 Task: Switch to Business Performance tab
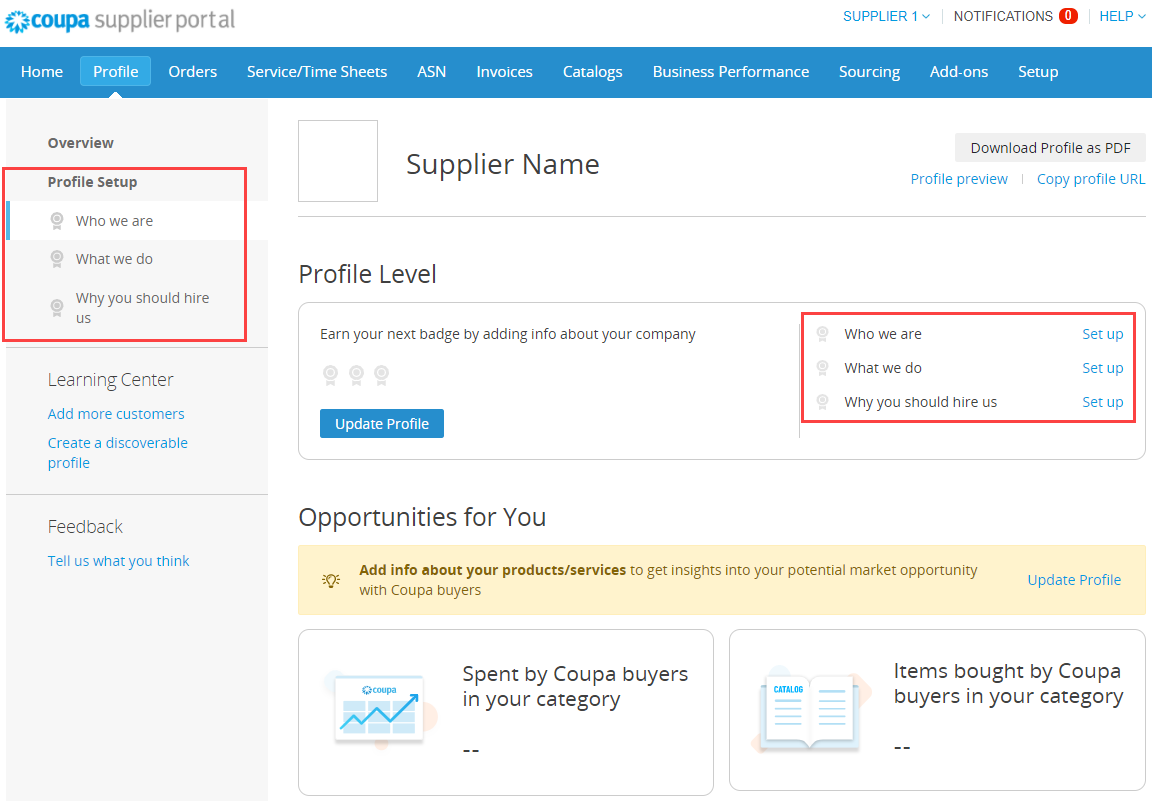(730, 71)
